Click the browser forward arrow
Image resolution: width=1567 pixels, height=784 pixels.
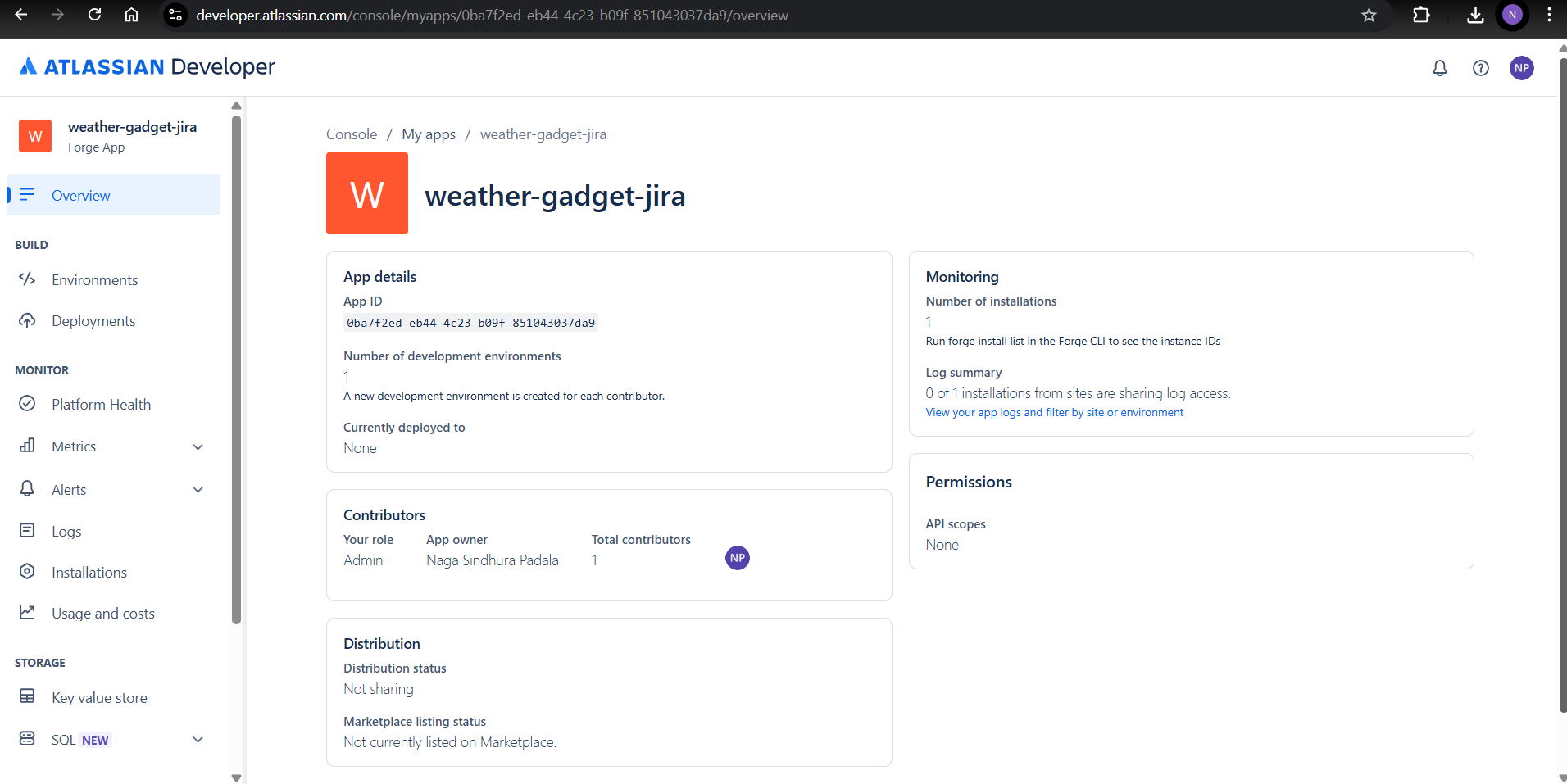pyautogui.click(x=57, y=15)
